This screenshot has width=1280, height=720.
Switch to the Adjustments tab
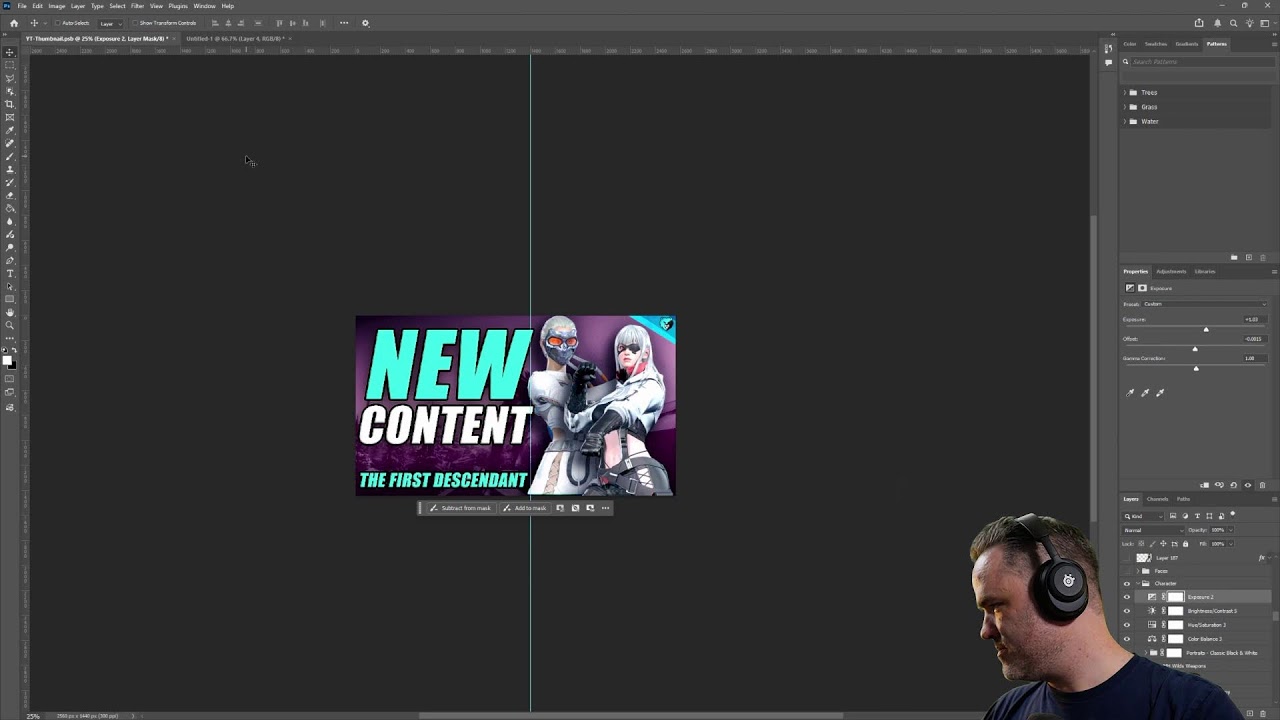click(x=1171, y=272)
